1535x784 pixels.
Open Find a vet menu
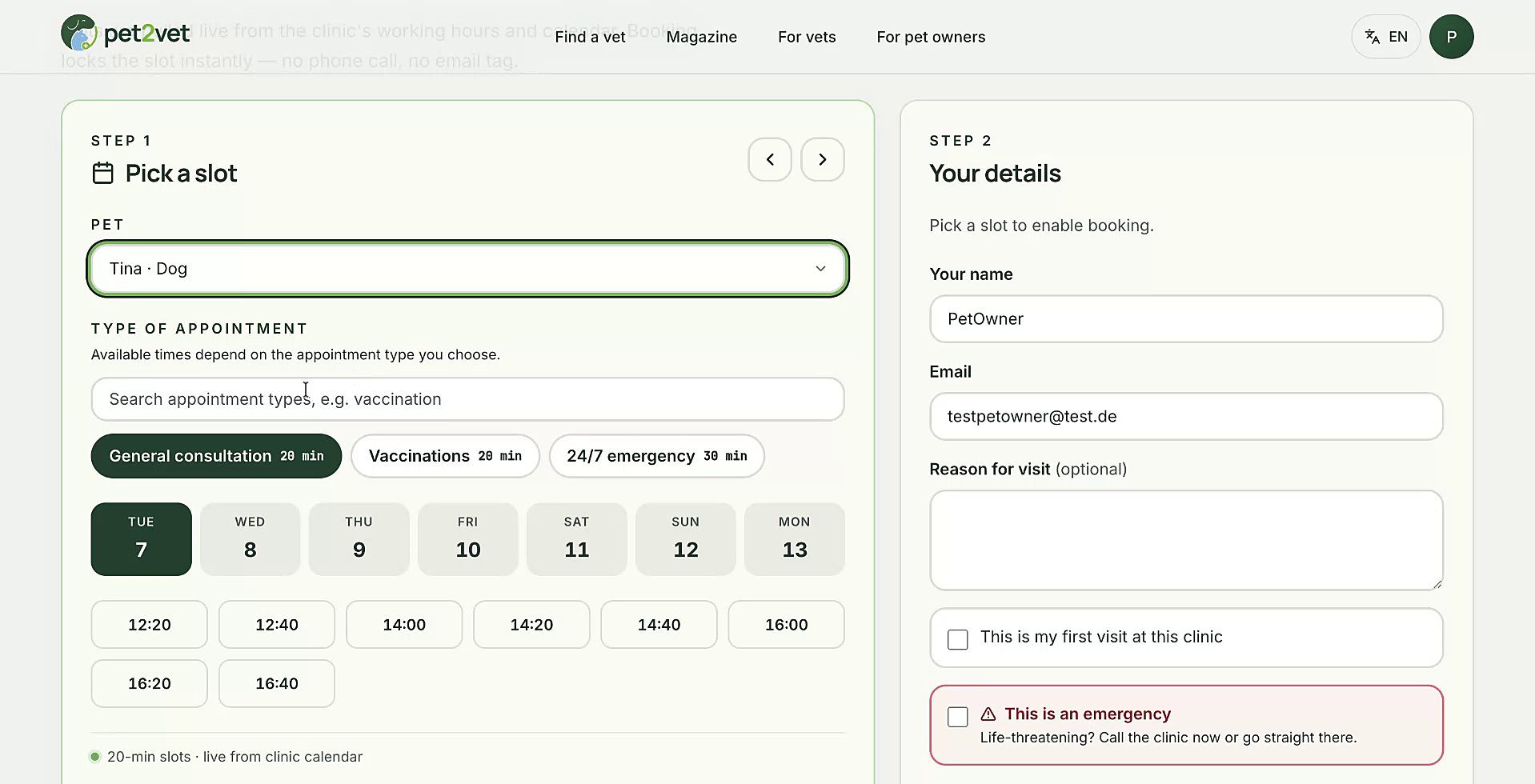[x=590, y=37]
